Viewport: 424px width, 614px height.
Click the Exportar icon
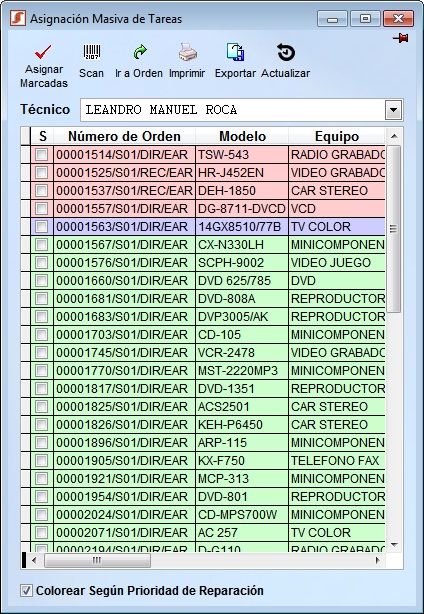coord(236,52)
